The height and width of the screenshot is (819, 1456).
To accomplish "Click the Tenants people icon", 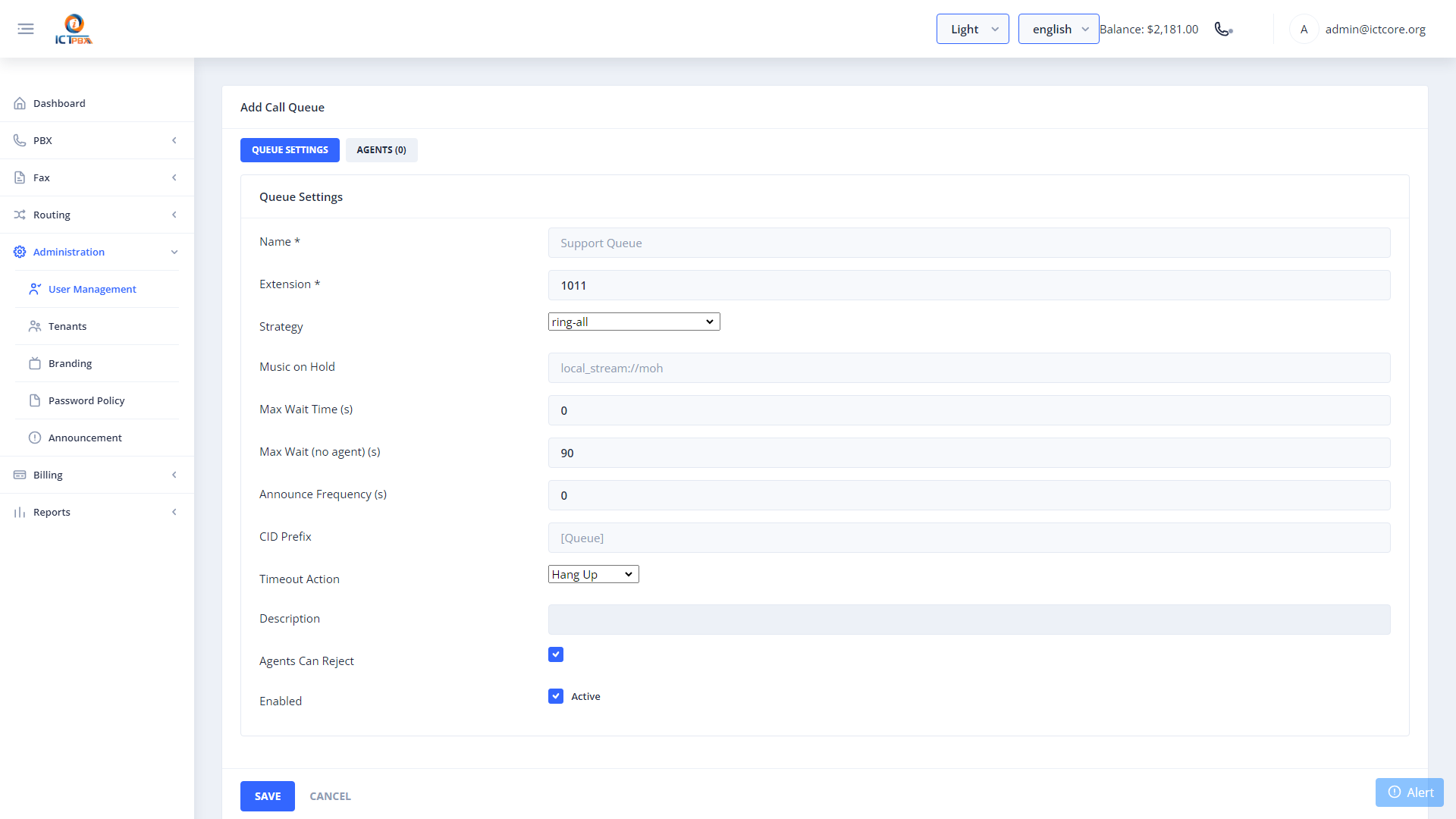I will 35,326.
